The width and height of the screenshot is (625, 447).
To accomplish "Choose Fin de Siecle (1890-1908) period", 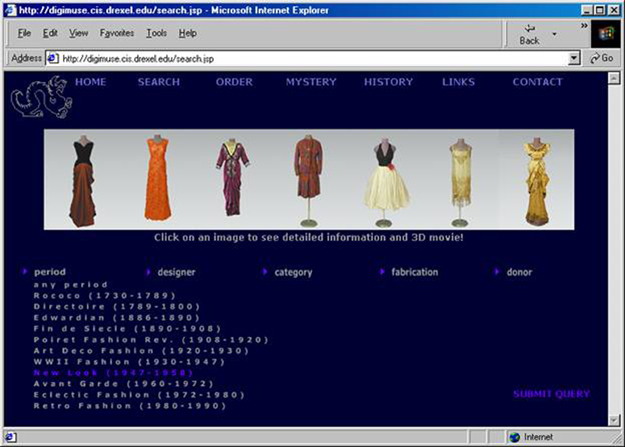I will (127, 329).
